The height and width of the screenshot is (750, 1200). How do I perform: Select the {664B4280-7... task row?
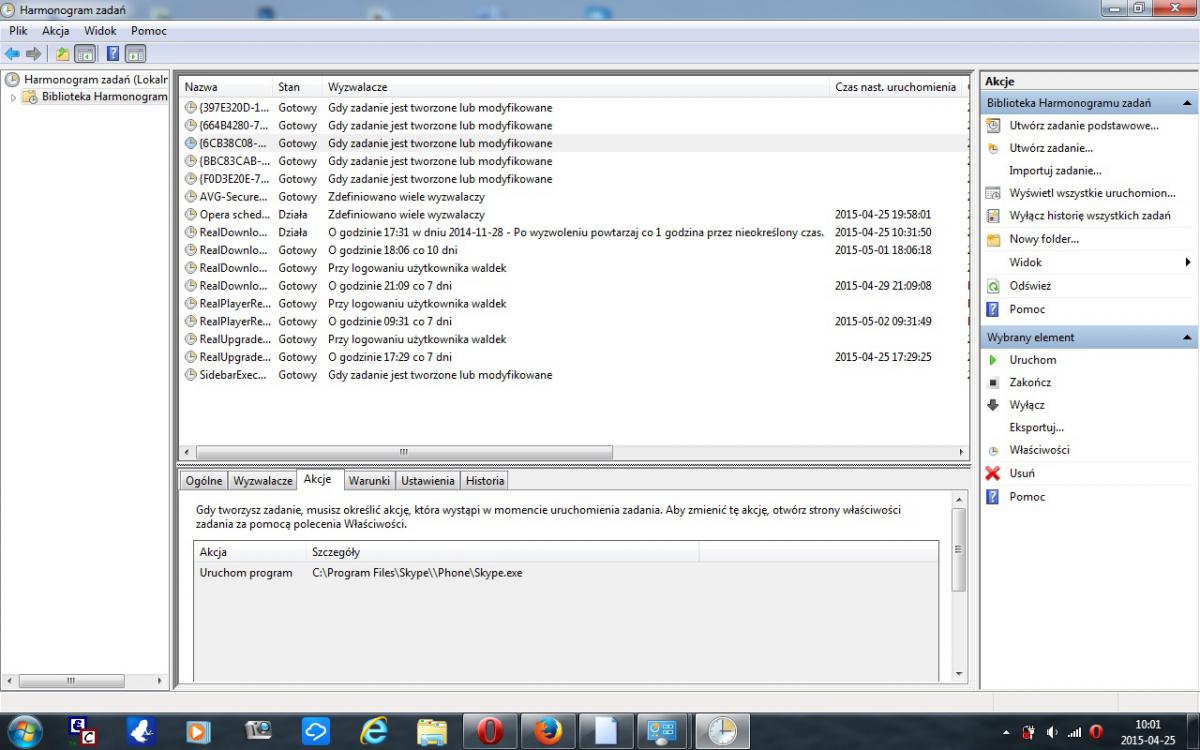pyautogui.click(x=573, y=126)
